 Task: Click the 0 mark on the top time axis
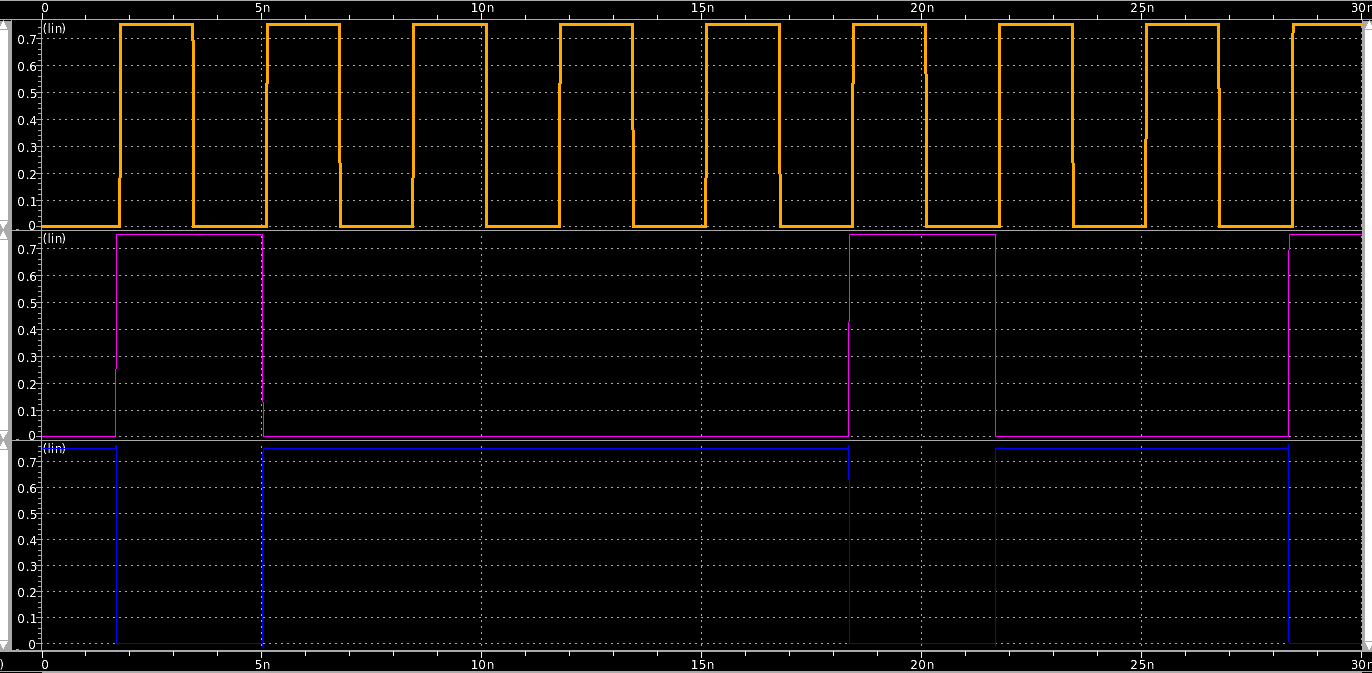(x=44, y=7)
